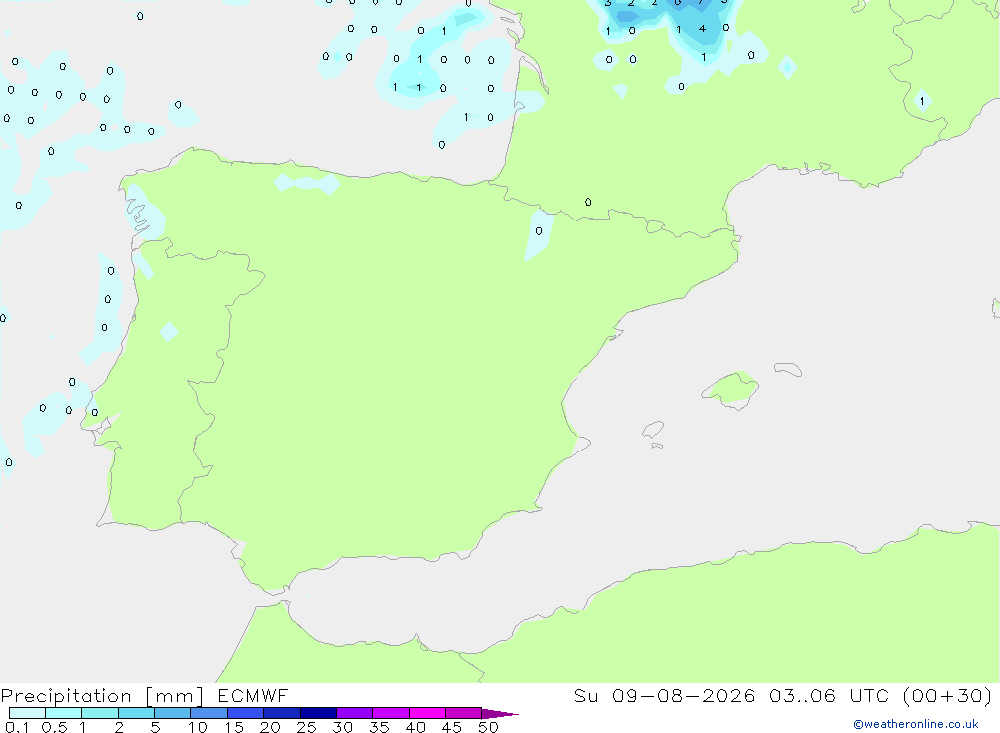Click the "Precipitation [mm]" title text

(x=102, y=696)
